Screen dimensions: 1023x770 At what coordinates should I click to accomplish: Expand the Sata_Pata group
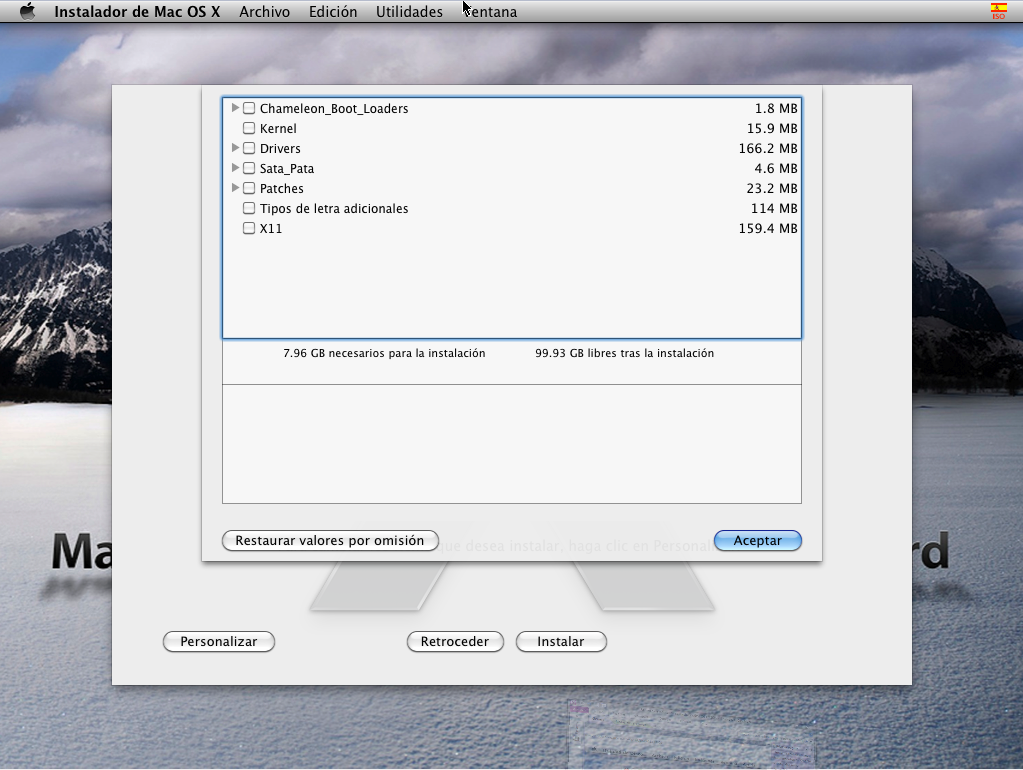click(x=235, y=168)
